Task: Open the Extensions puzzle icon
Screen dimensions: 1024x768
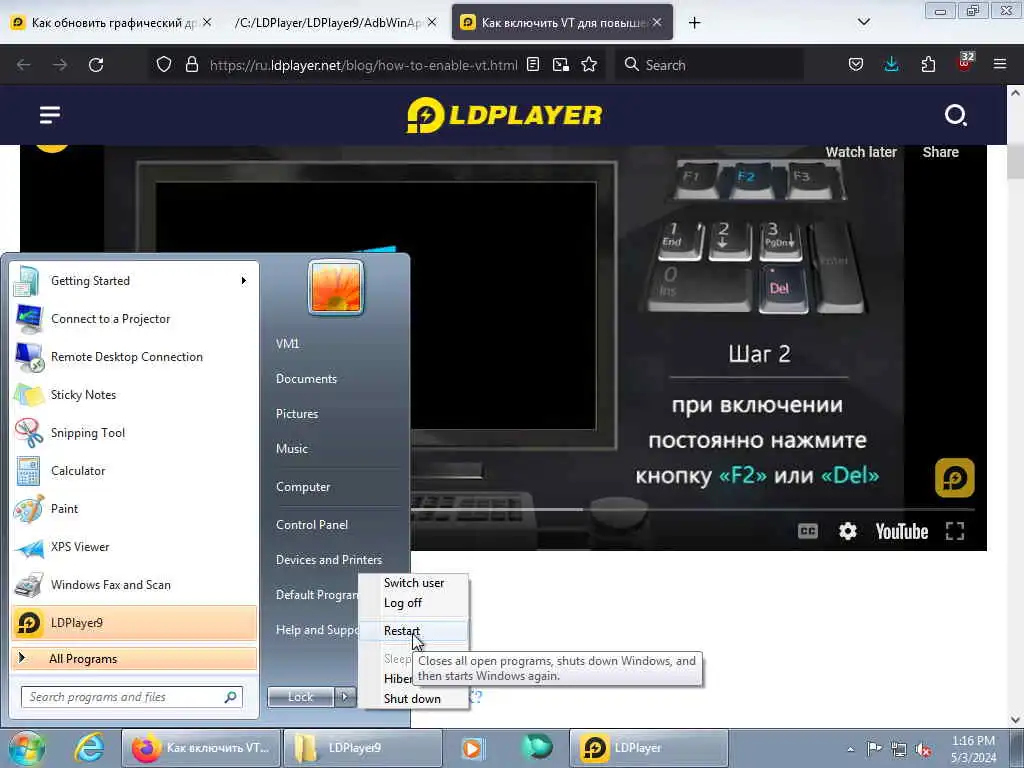Action: click(x=928, y=65)
